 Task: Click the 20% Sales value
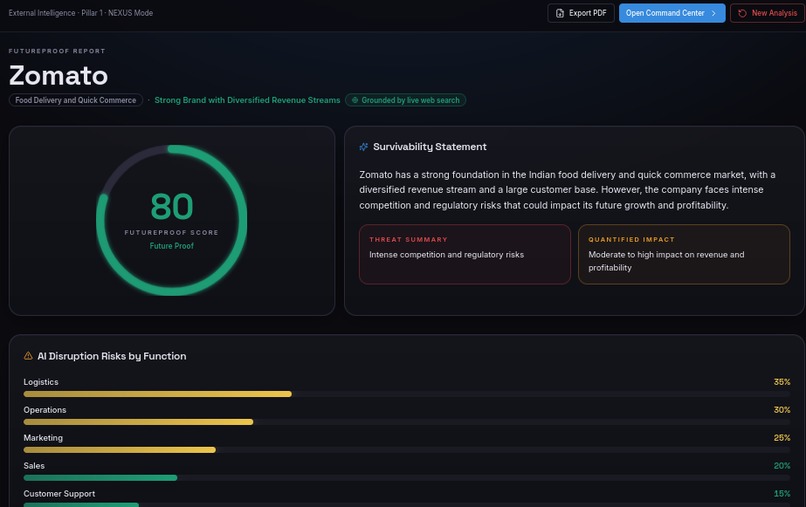pos(782,466)
